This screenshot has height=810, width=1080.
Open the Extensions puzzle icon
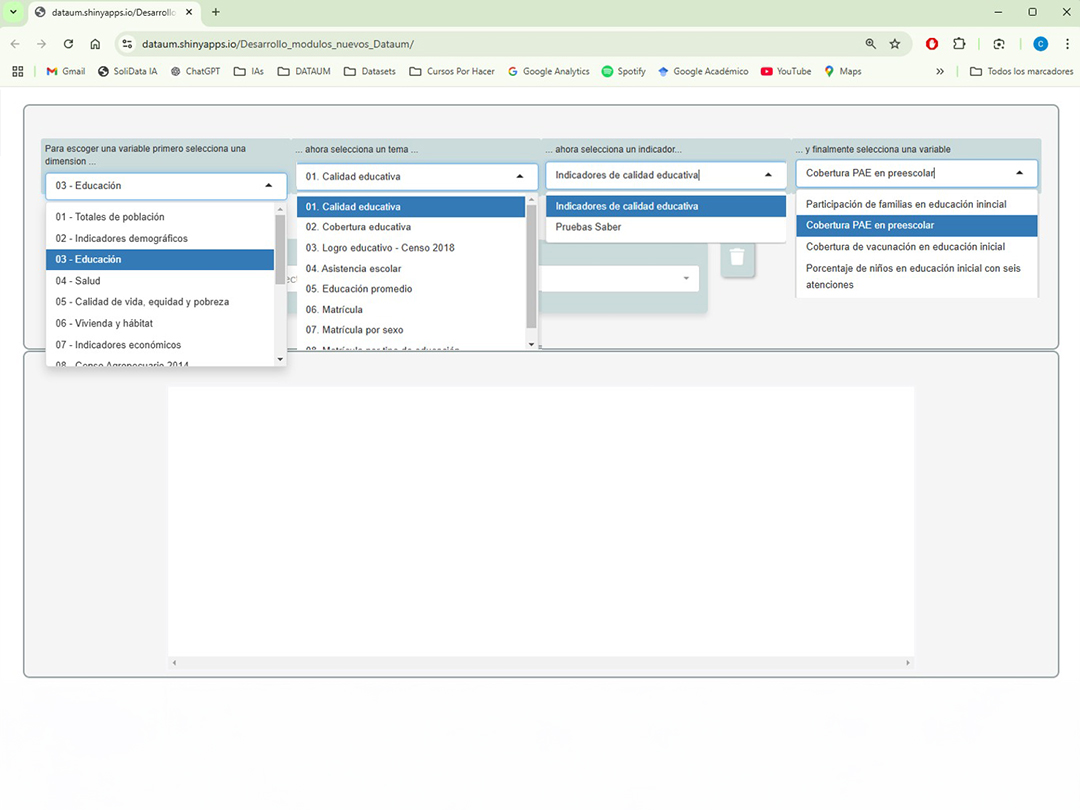pos(959,44)
